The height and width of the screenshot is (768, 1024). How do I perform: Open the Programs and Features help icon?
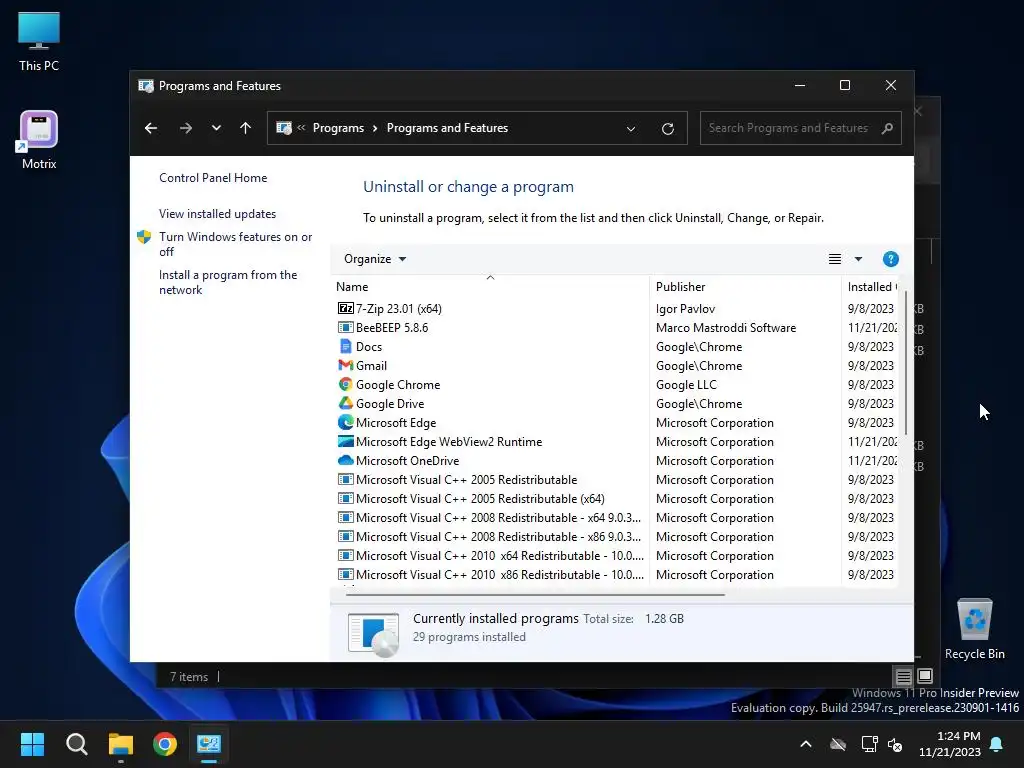pyautogui.click(x=890, y=259)
